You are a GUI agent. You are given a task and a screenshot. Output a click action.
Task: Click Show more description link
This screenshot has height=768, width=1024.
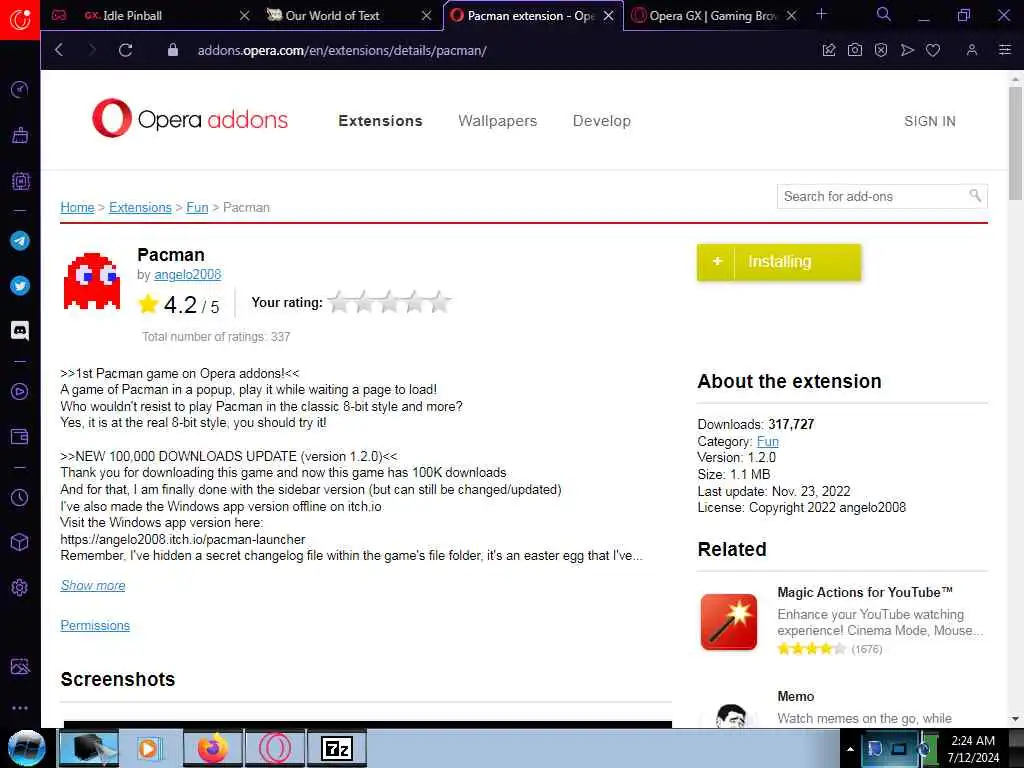click(93, 586)
